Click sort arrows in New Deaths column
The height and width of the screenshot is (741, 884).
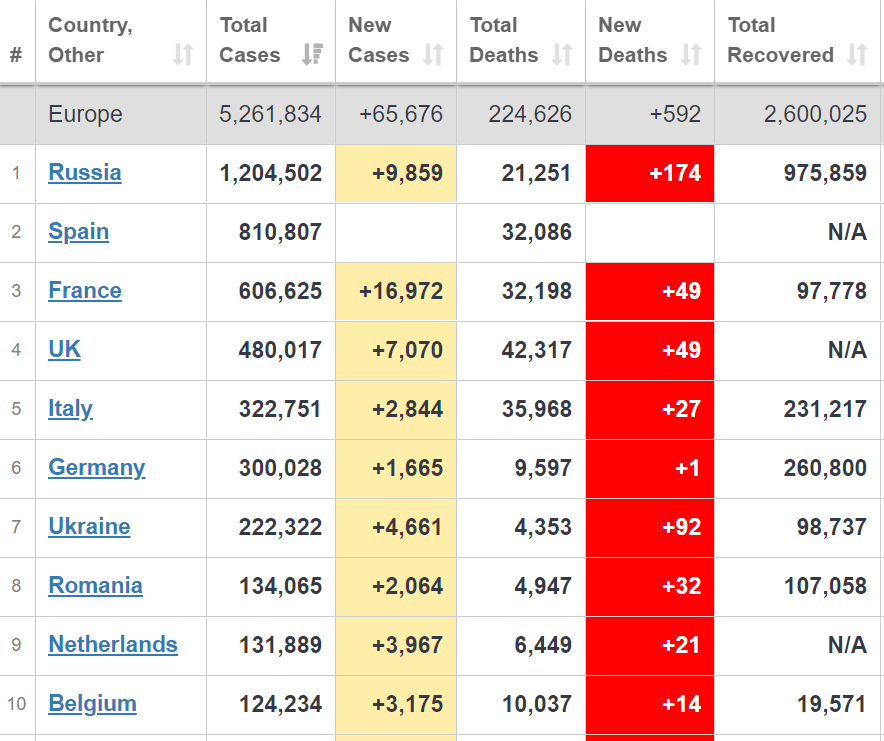[691, 55]
